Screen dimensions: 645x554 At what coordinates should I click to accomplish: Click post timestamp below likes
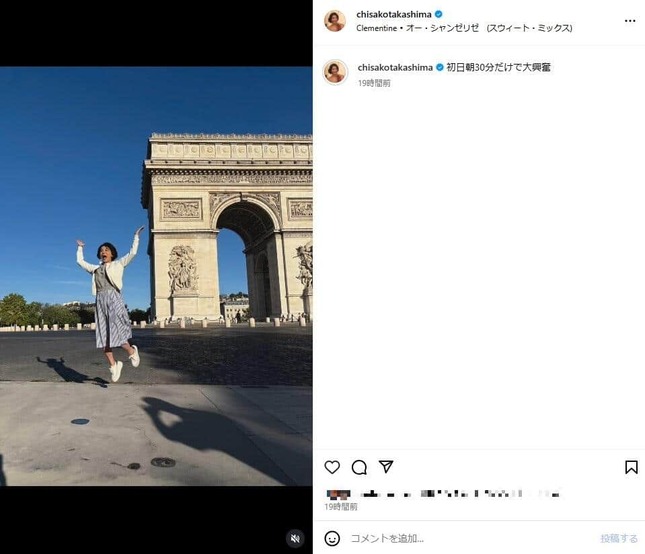(x=341, y=507)
